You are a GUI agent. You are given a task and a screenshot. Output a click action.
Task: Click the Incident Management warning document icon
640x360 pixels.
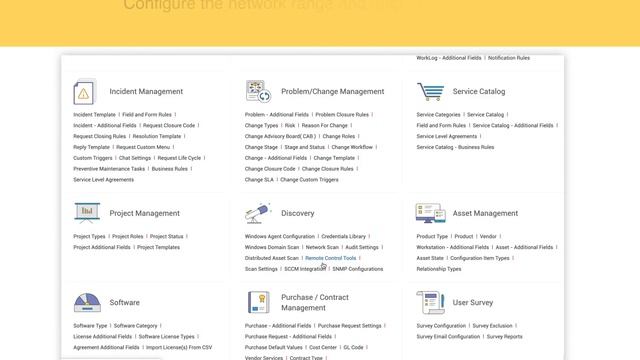click(84, 92)
